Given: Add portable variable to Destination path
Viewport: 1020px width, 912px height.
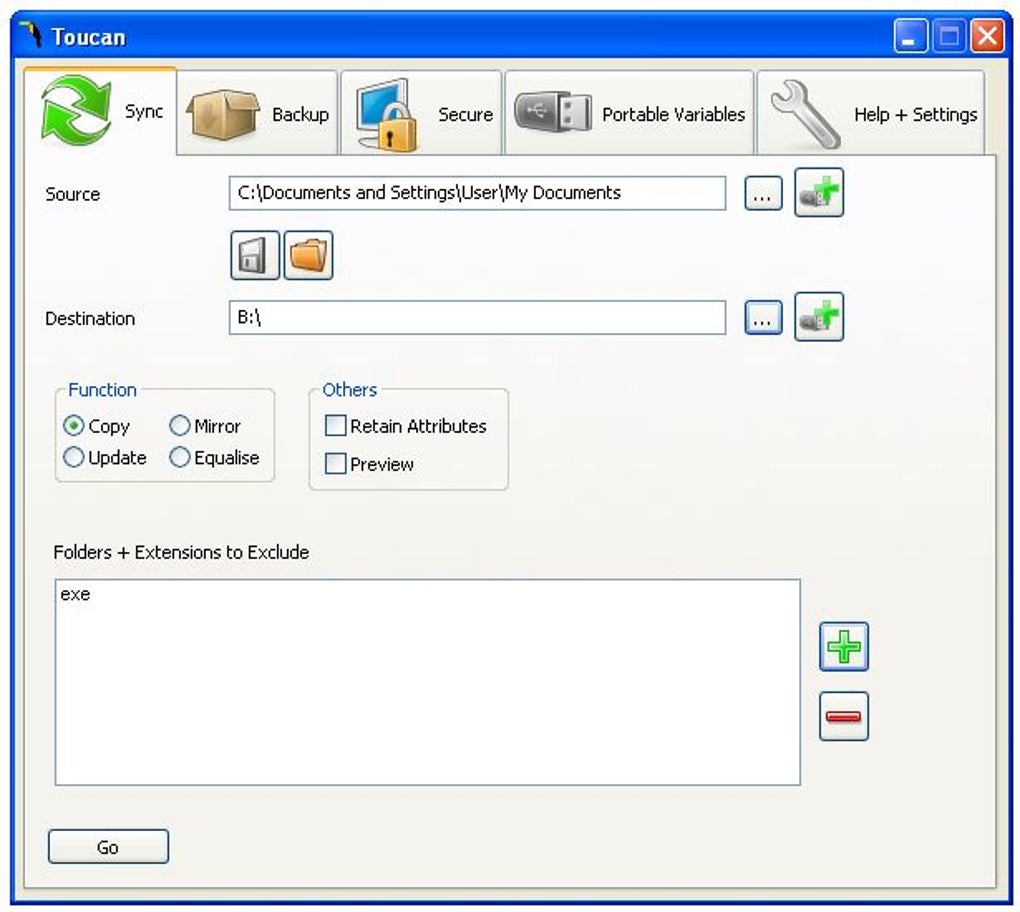Looking at the screenshot, I should tap(819, 317).
